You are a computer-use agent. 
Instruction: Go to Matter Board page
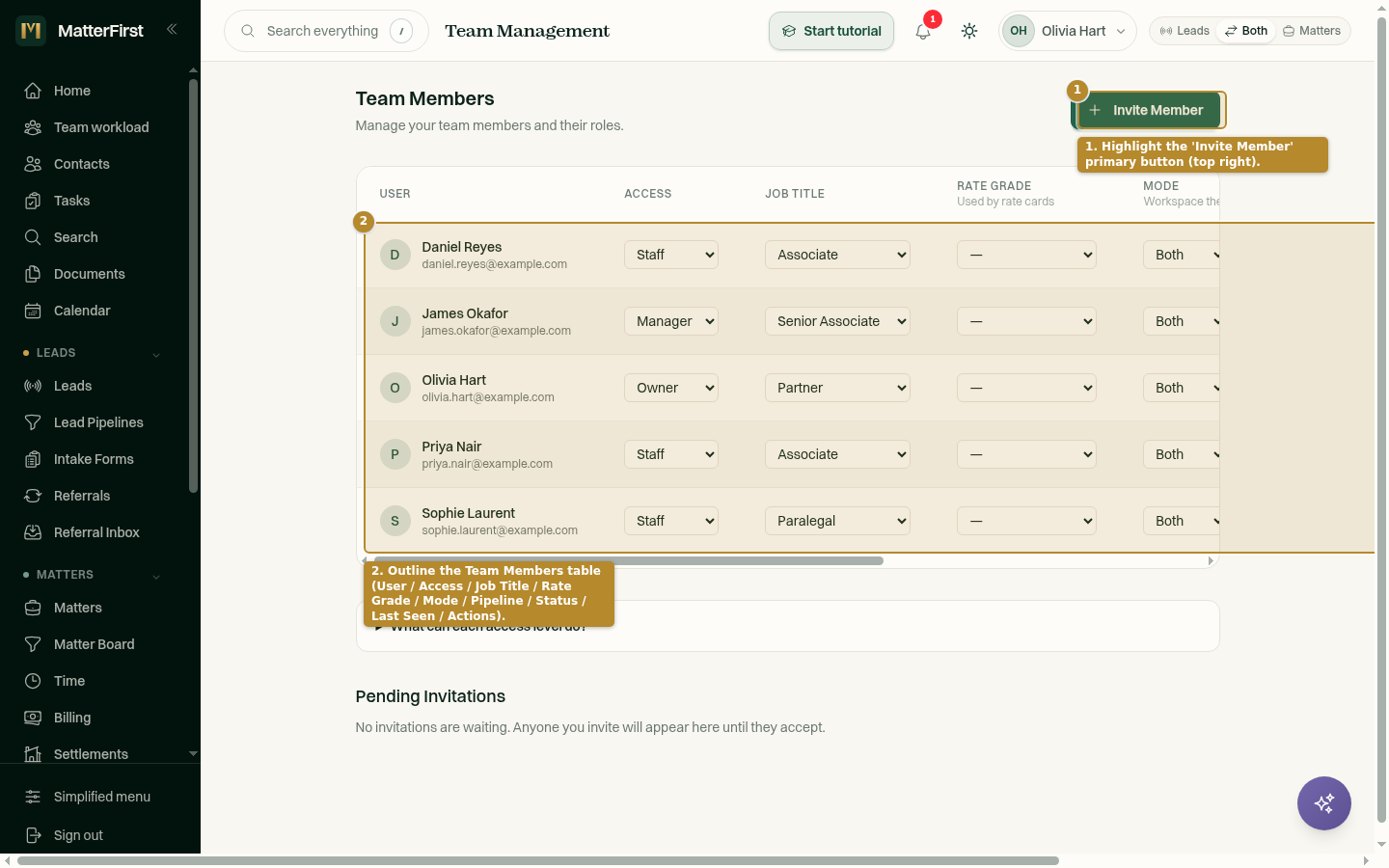pyautogui.click(x=95, y=644)
